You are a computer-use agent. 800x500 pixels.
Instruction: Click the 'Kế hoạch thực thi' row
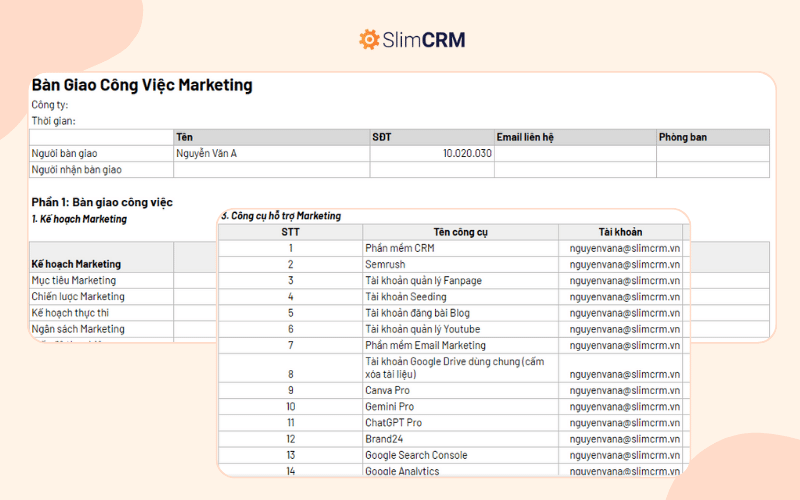70,313
